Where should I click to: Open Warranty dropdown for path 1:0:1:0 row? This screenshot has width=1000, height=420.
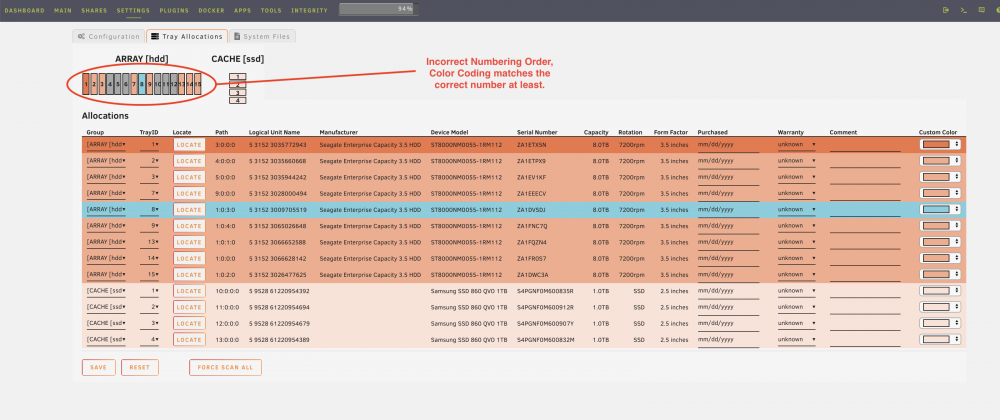[x=797, y=242]
